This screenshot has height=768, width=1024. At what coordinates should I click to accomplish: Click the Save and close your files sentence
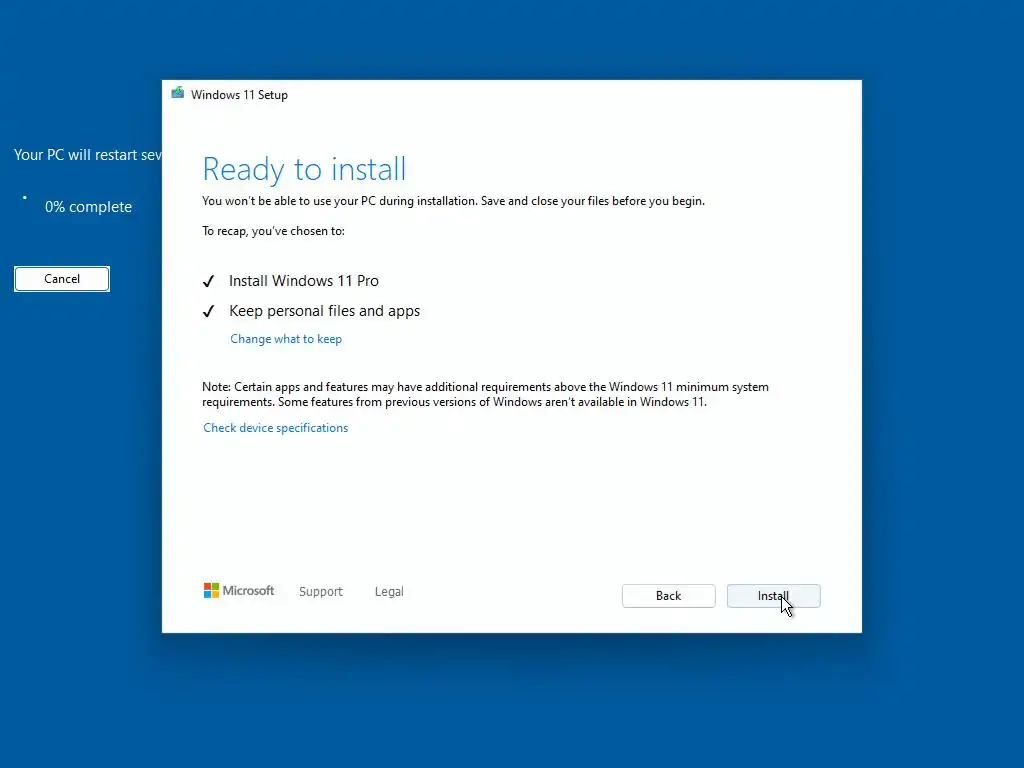pyautogui.click(x=593, y=201)
